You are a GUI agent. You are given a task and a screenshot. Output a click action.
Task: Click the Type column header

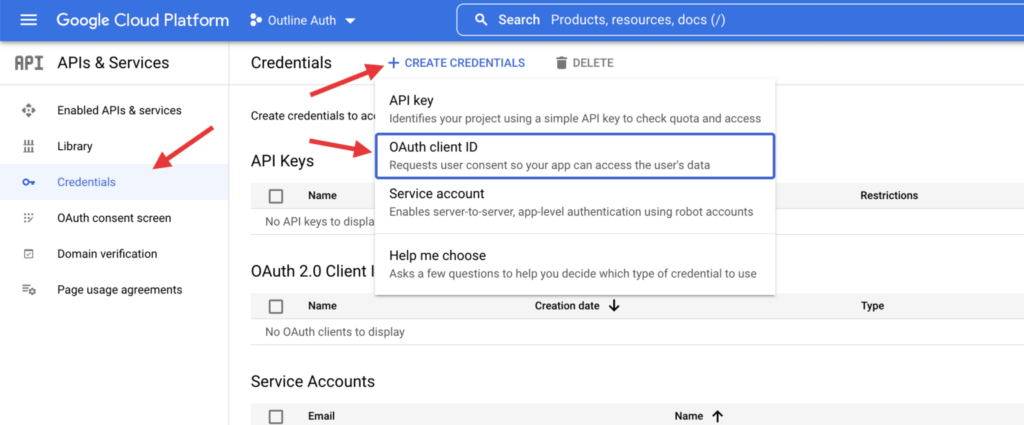point(872,306)
